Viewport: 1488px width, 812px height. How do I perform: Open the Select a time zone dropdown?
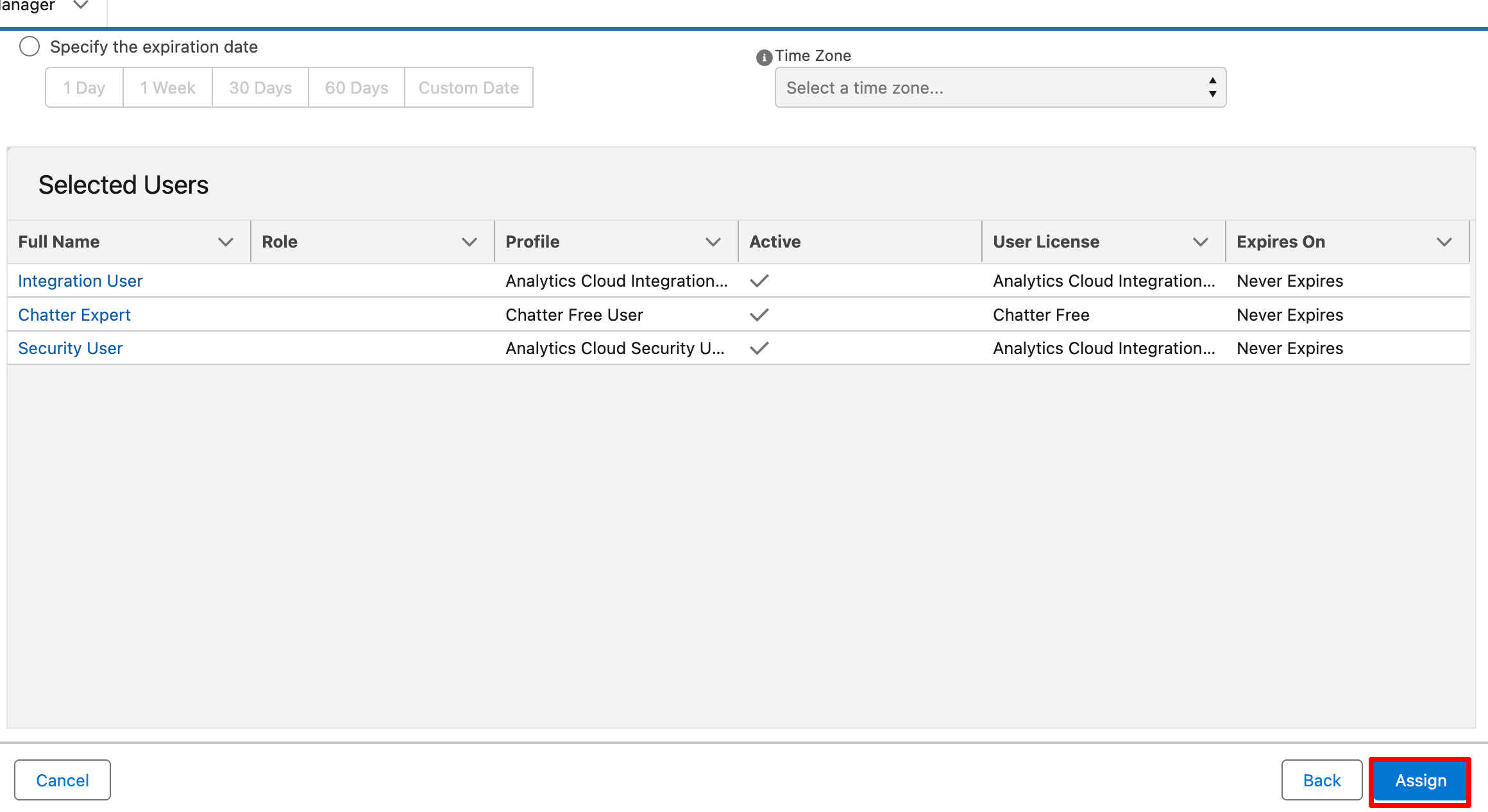coord(1000,88)
